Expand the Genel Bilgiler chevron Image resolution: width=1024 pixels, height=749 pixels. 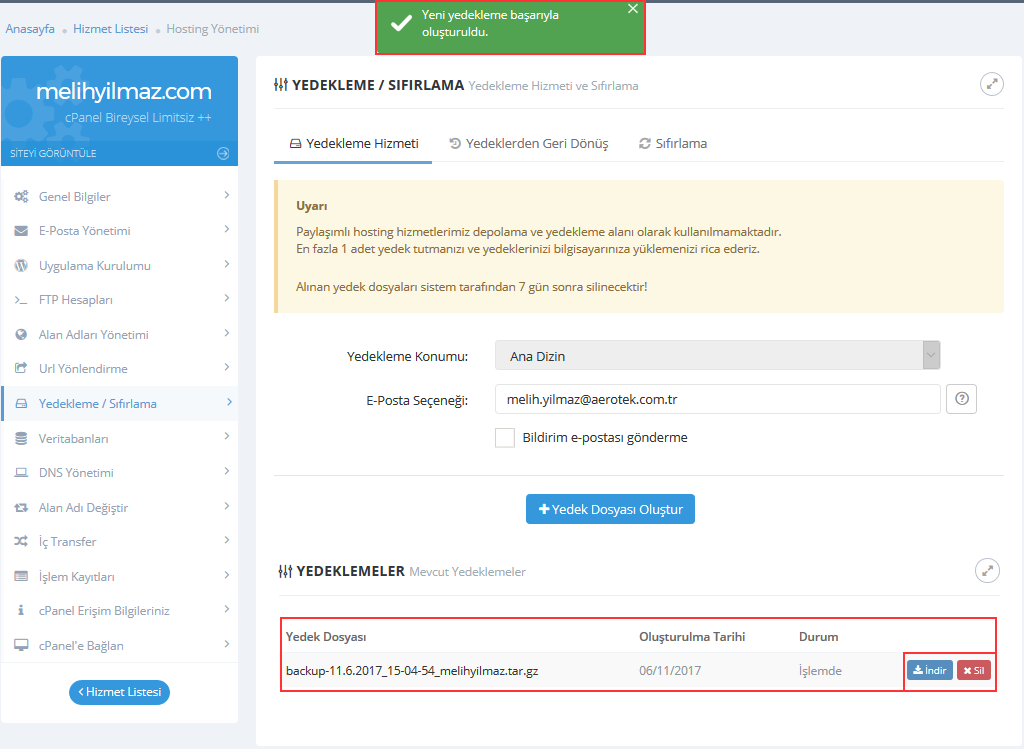(227, 196)
